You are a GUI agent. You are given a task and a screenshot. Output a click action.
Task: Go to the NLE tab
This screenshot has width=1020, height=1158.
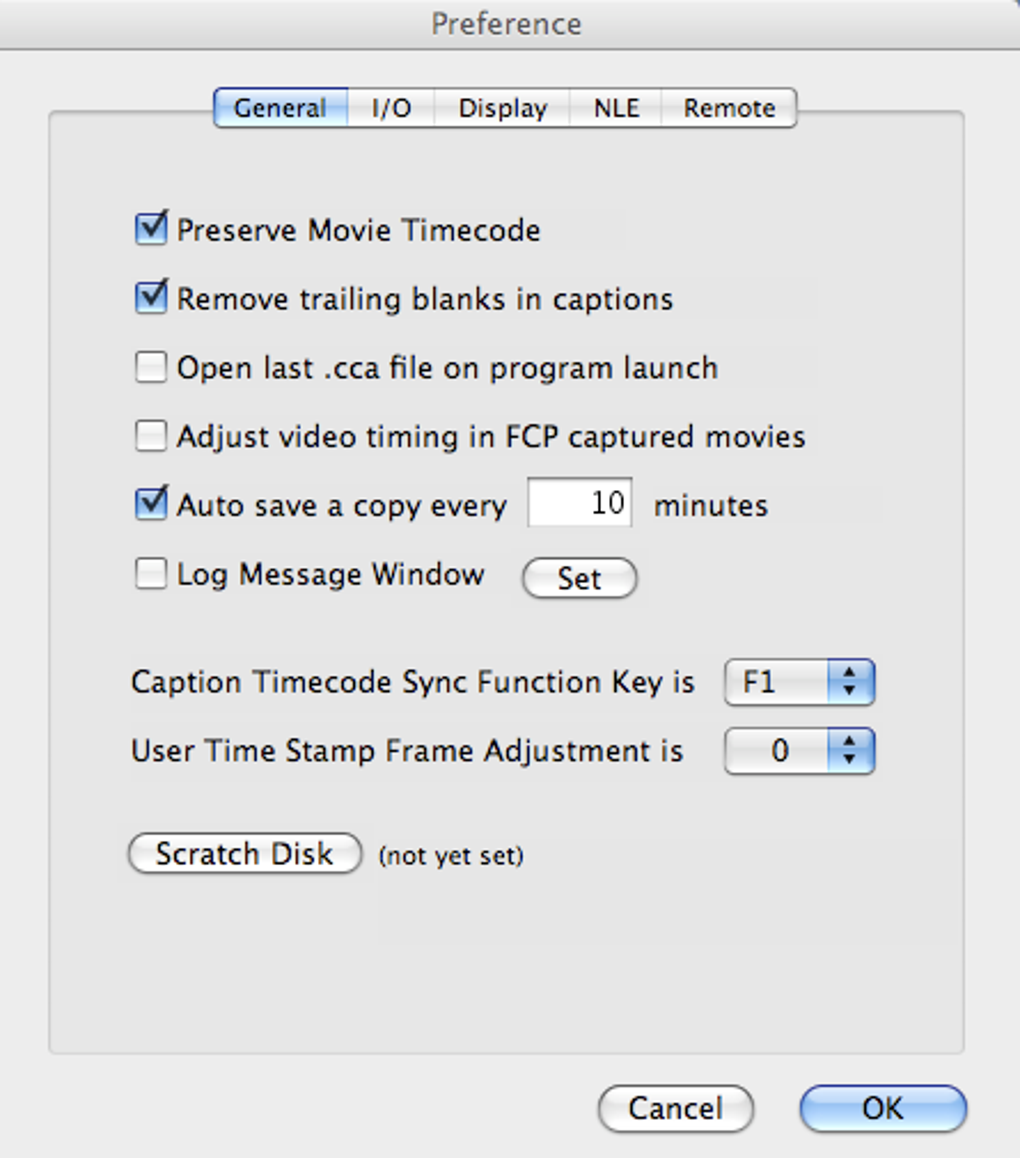(616, 108)
